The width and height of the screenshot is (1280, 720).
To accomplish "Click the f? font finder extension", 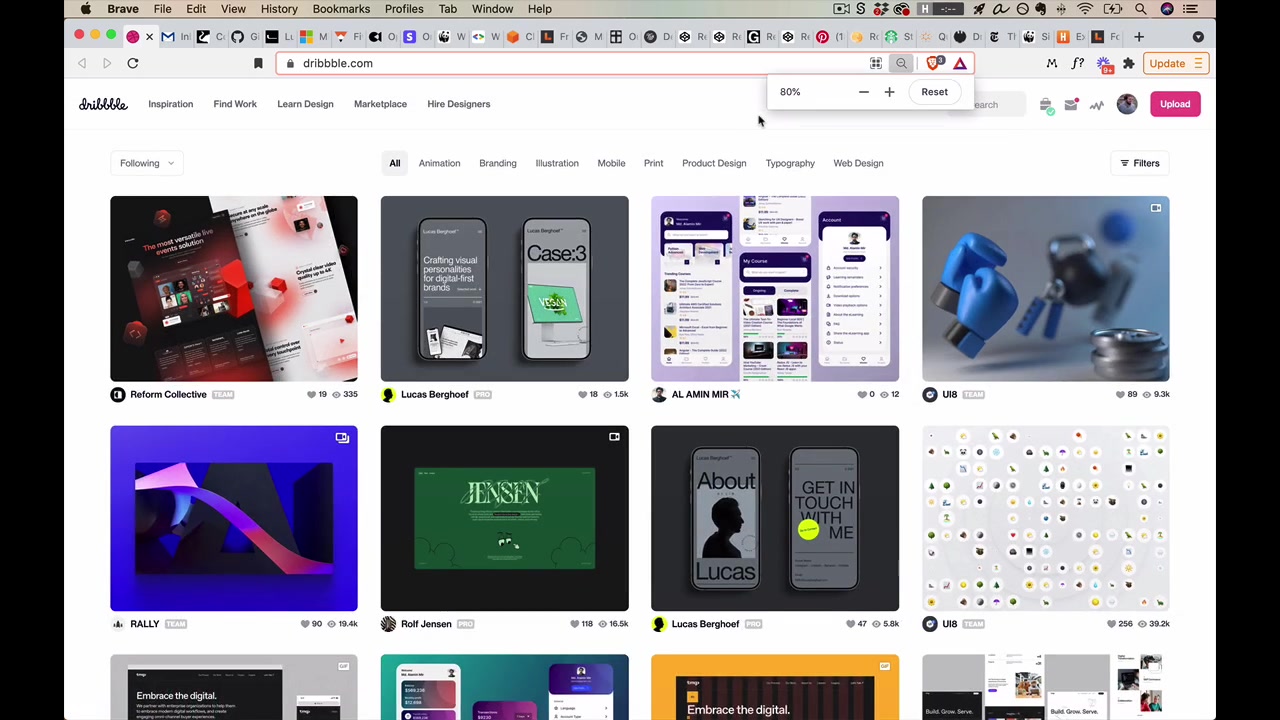I will (1077, 63).
